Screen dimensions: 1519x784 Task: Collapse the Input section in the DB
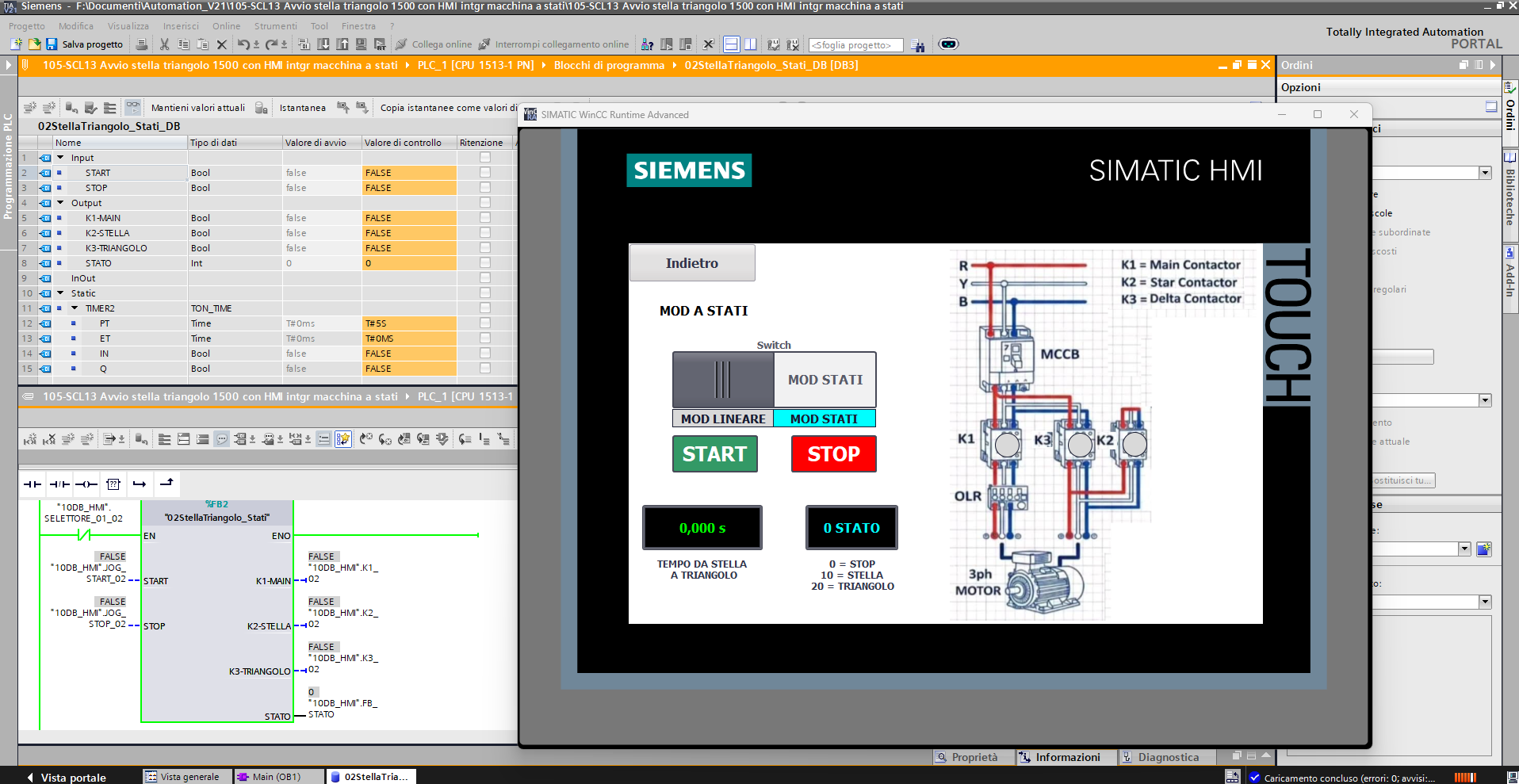click(60, 158)
